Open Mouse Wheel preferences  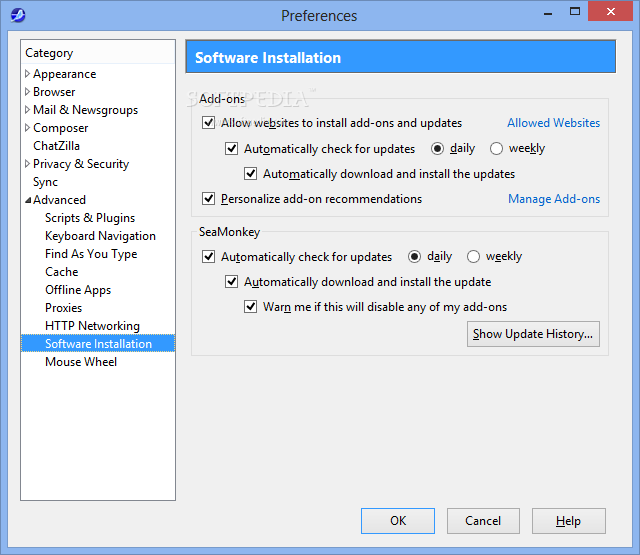(x=81, y=362)
